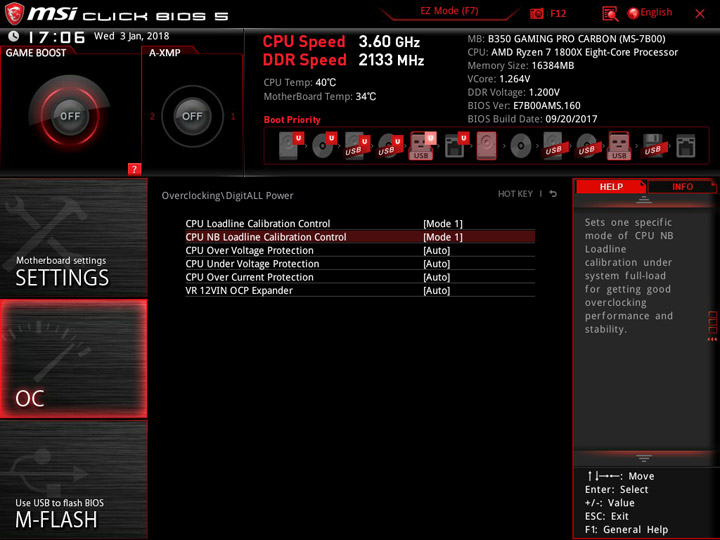Change language via English label
The image size is (720, 540).
(x=656, y=12)
